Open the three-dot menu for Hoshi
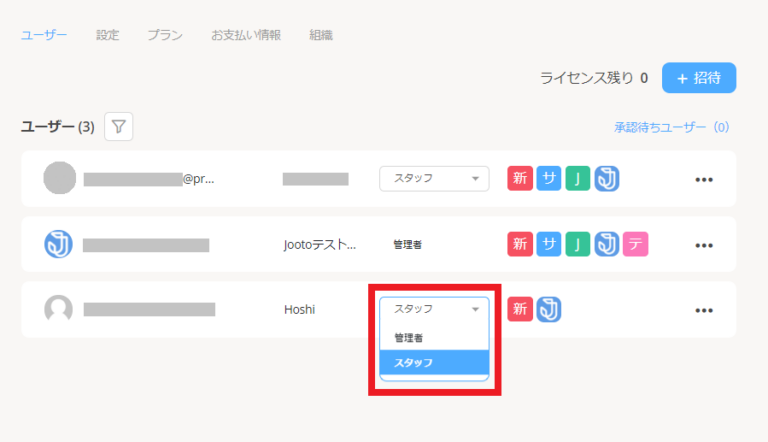 coord(704,310)
